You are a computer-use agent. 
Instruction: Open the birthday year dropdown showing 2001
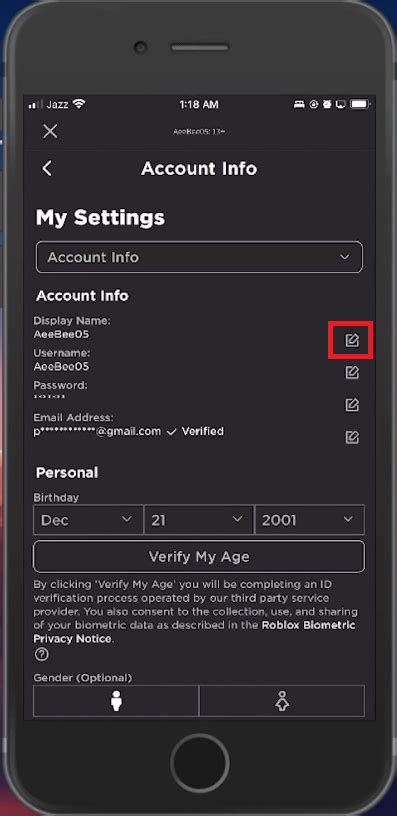[x=310, y=519]
